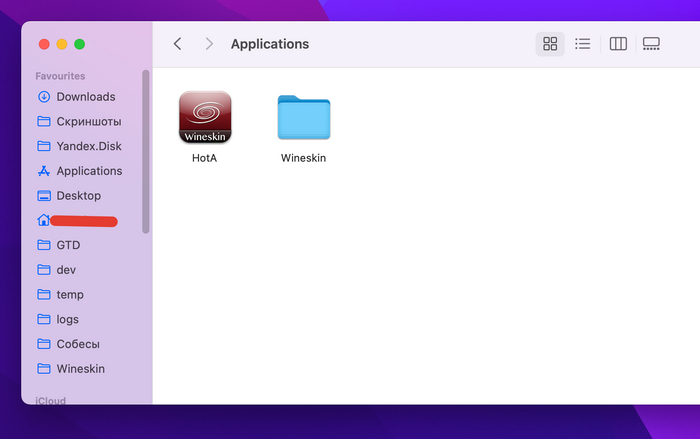Open the HotA Wineskin application
Viewport: 700px width, 439px height.
tap(204, 118)
